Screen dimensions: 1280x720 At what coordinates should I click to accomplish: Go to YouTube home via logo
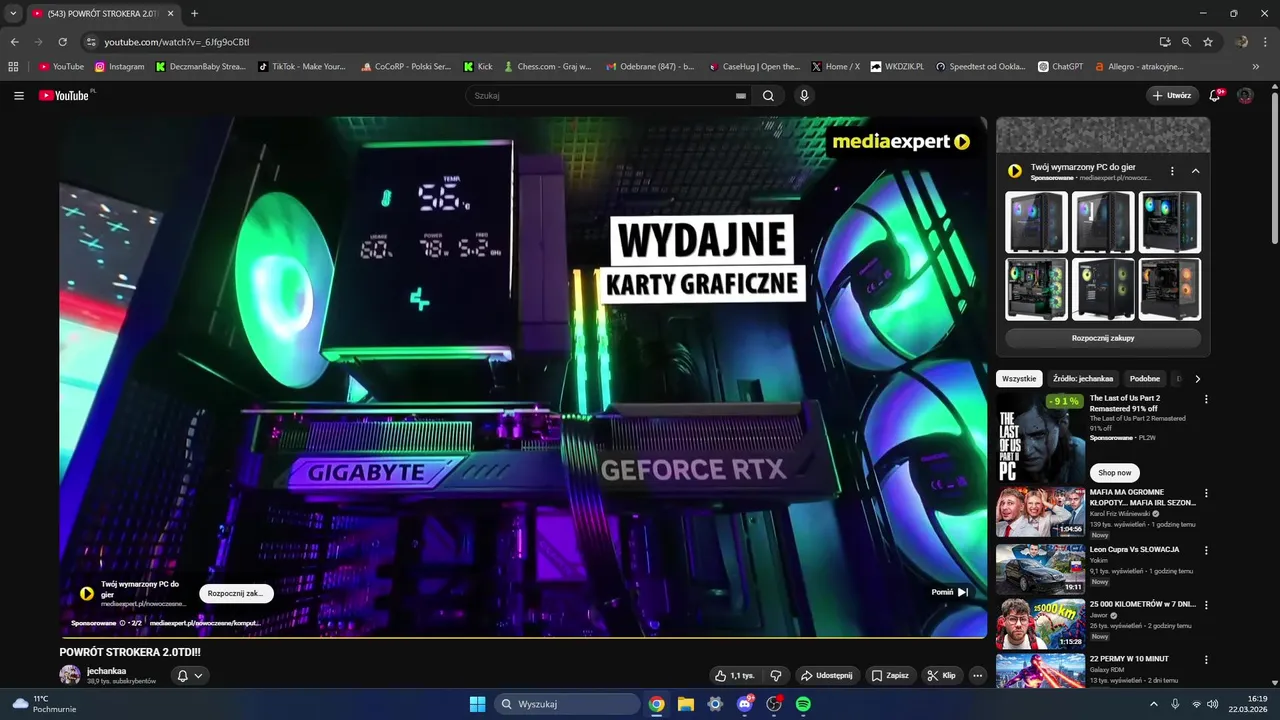tap(66, 95)
